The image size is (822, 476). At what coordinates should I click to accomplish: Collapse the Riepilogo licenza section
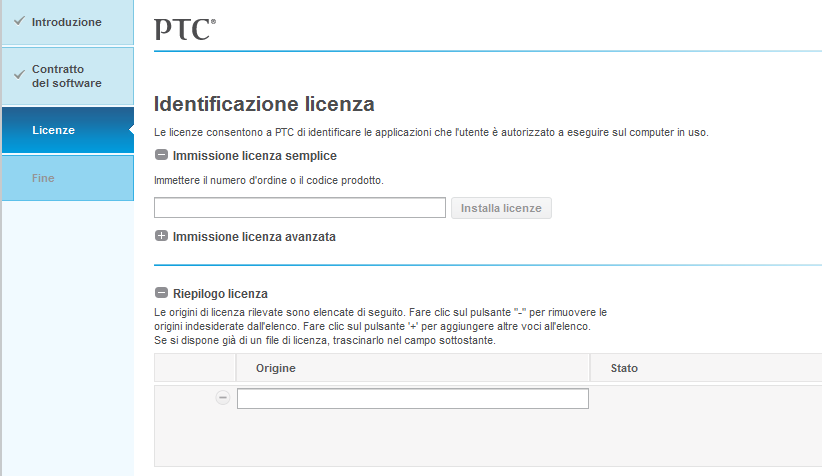pyautogui.click(x=161, y=293)
